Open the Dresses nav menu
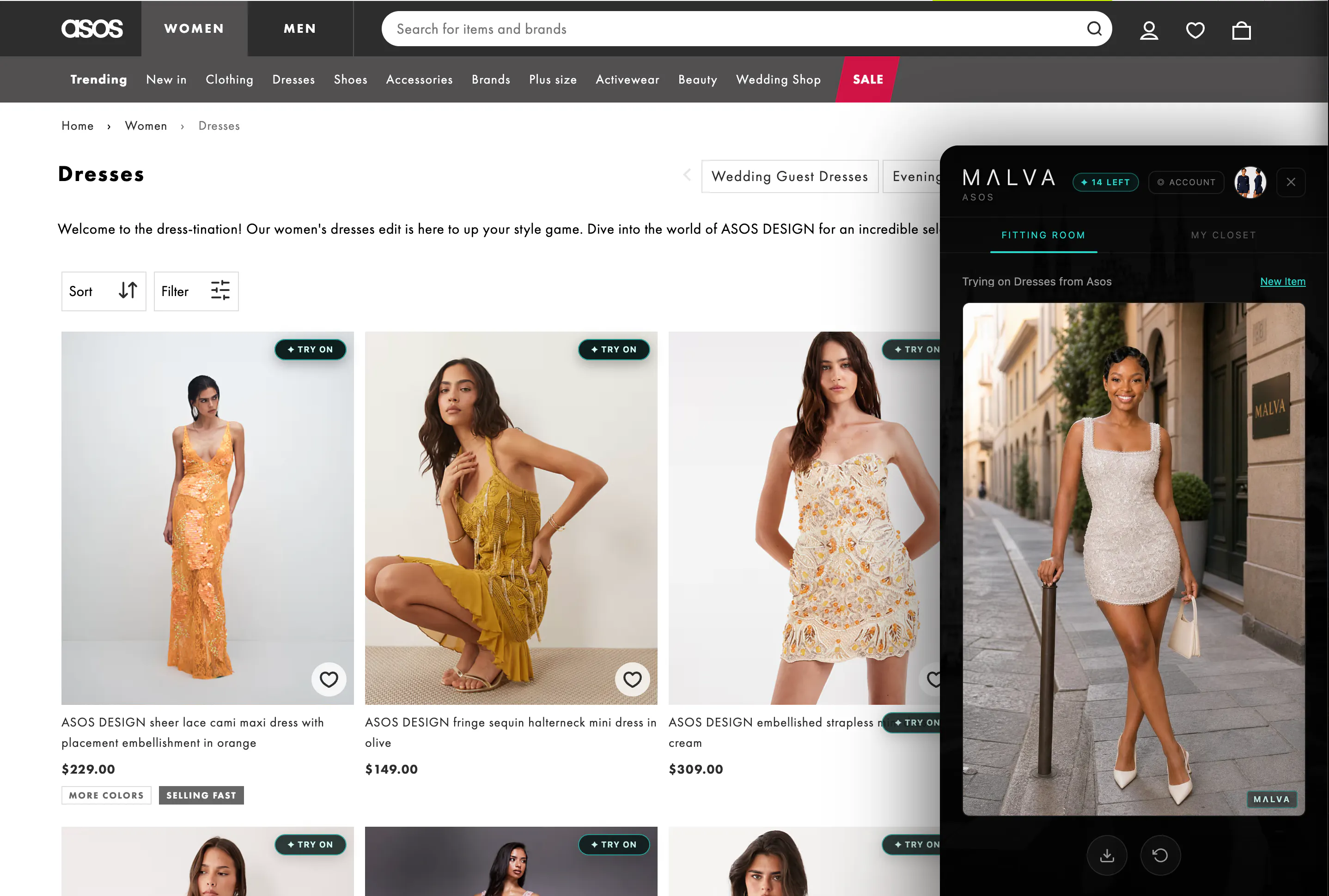Image resolution: width=1329 pixels, height=896 pixels. [x=294, y=79]
